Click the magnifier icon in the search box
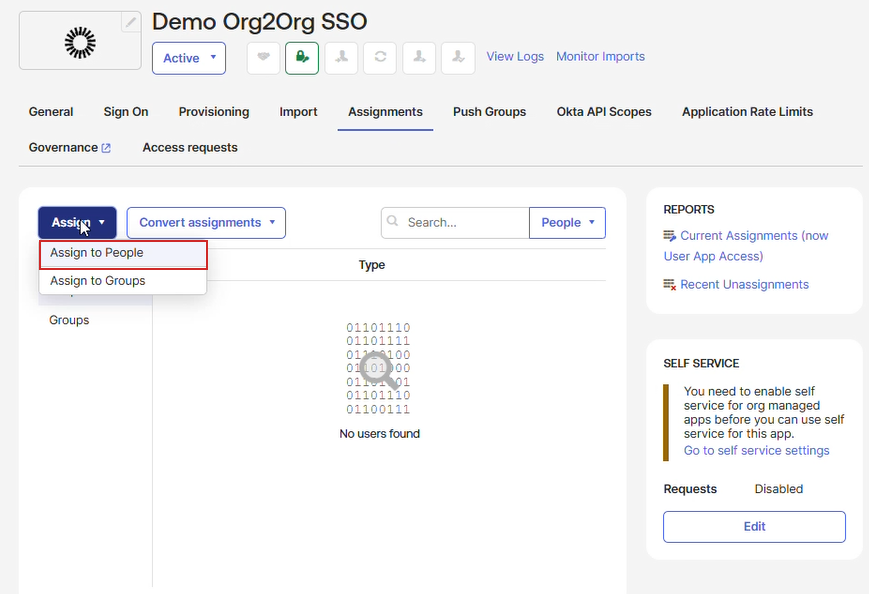The height and width of the screenshot is (594, 869). click(392, 221)
